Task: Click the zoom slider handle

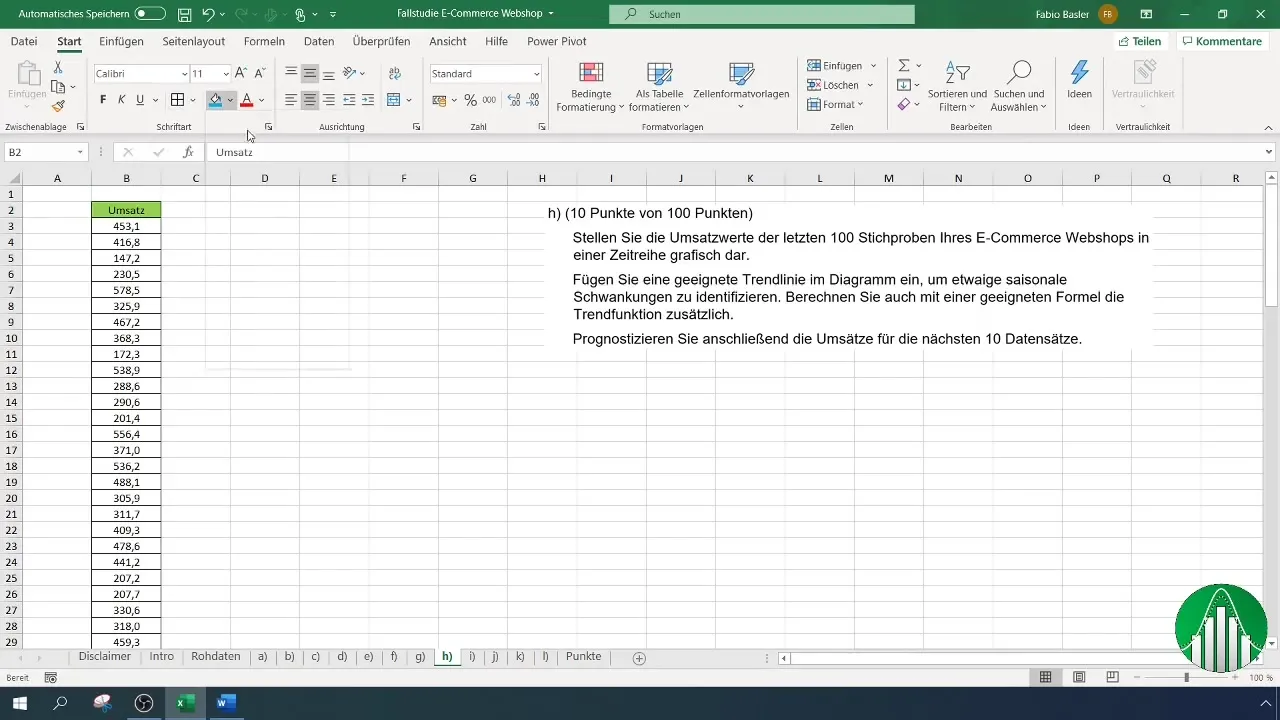Action: (1187, 677)
